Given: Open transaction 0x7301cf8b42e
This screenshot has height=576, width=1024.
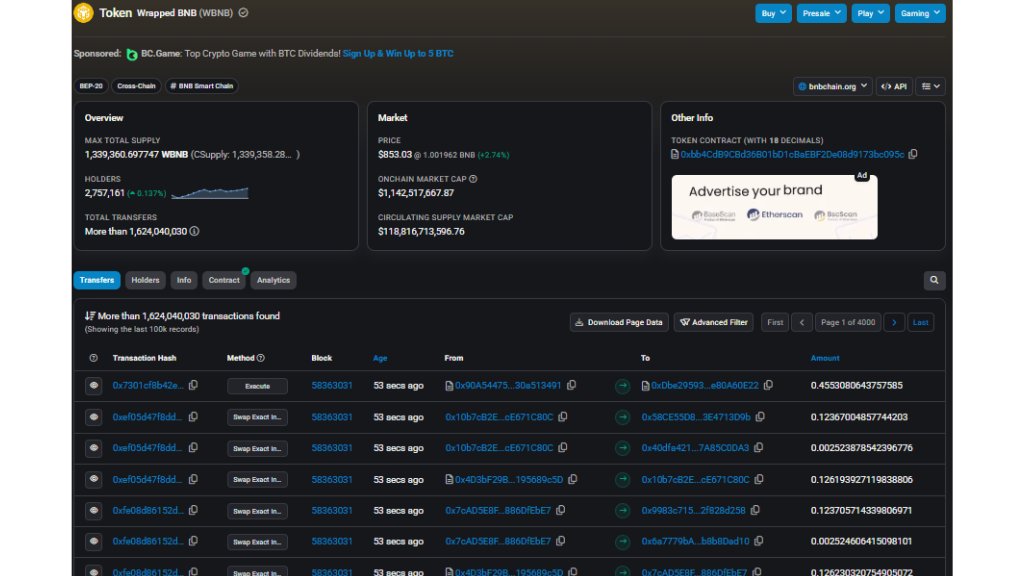Looking at the screenshot, I should coord(148,385).
